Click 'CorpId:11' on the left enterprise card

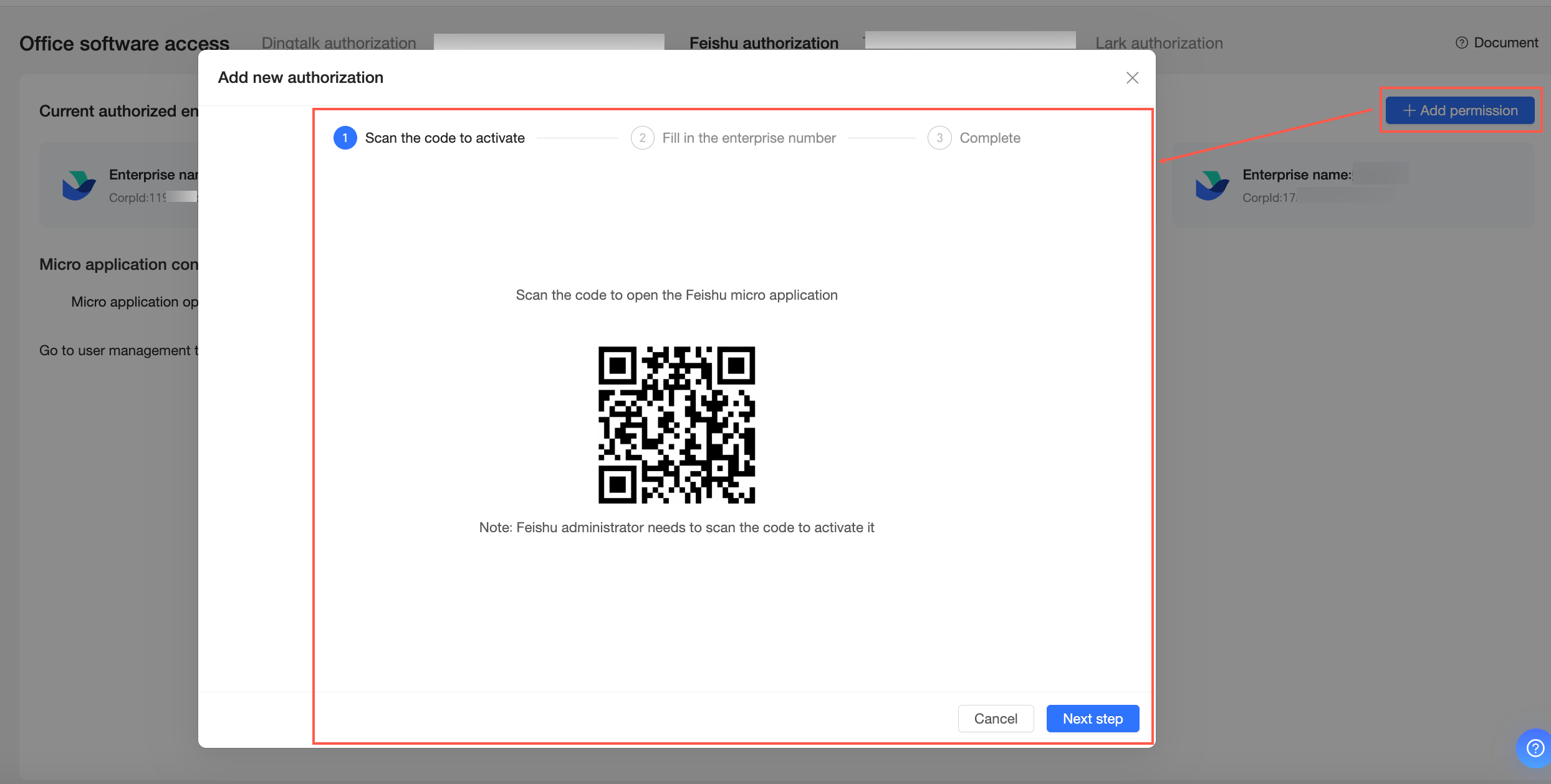pyautogui.click(x=137, y=198)
